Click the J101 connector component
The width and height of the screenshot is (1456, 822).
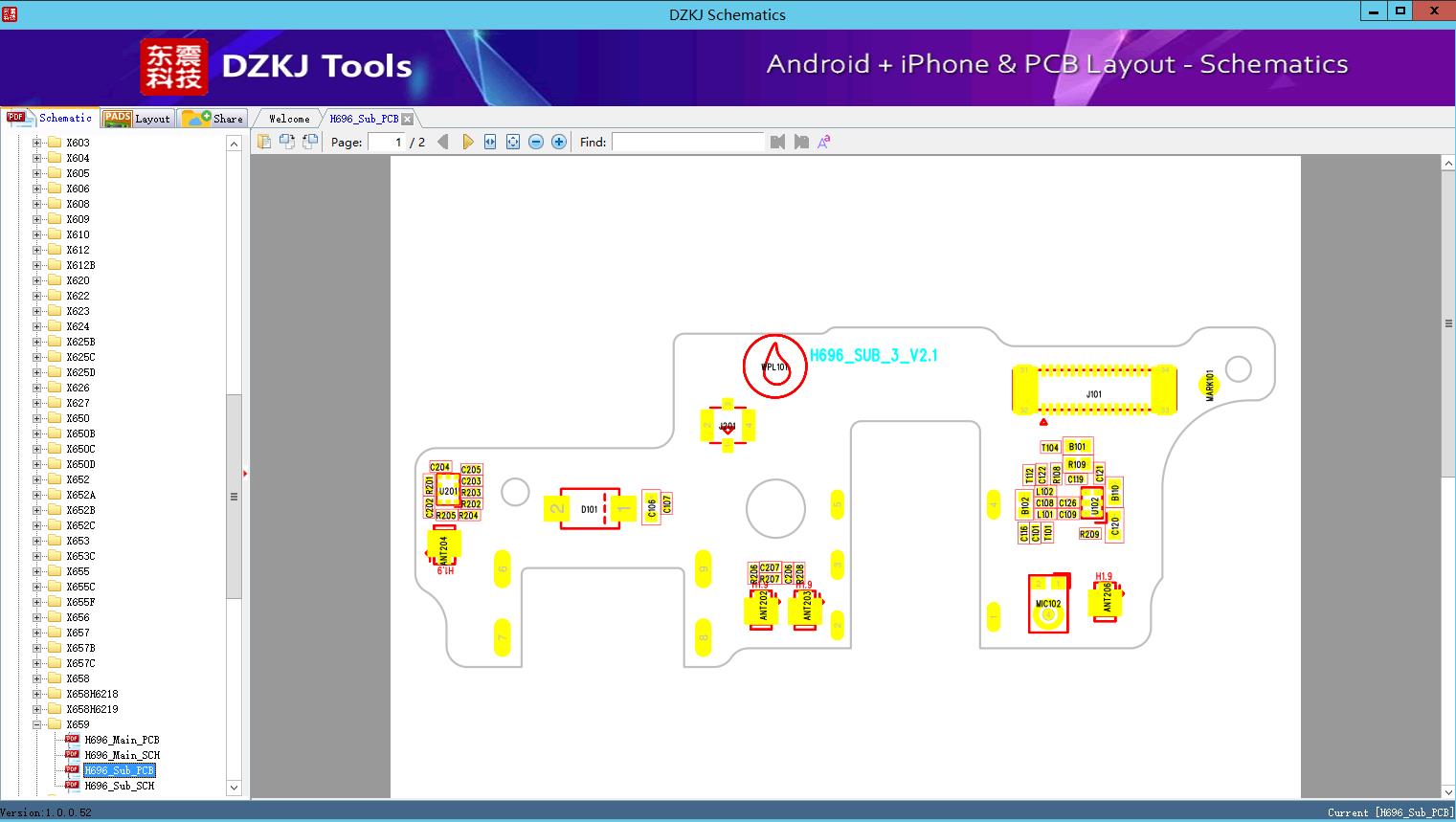(x=1094, y=390)
